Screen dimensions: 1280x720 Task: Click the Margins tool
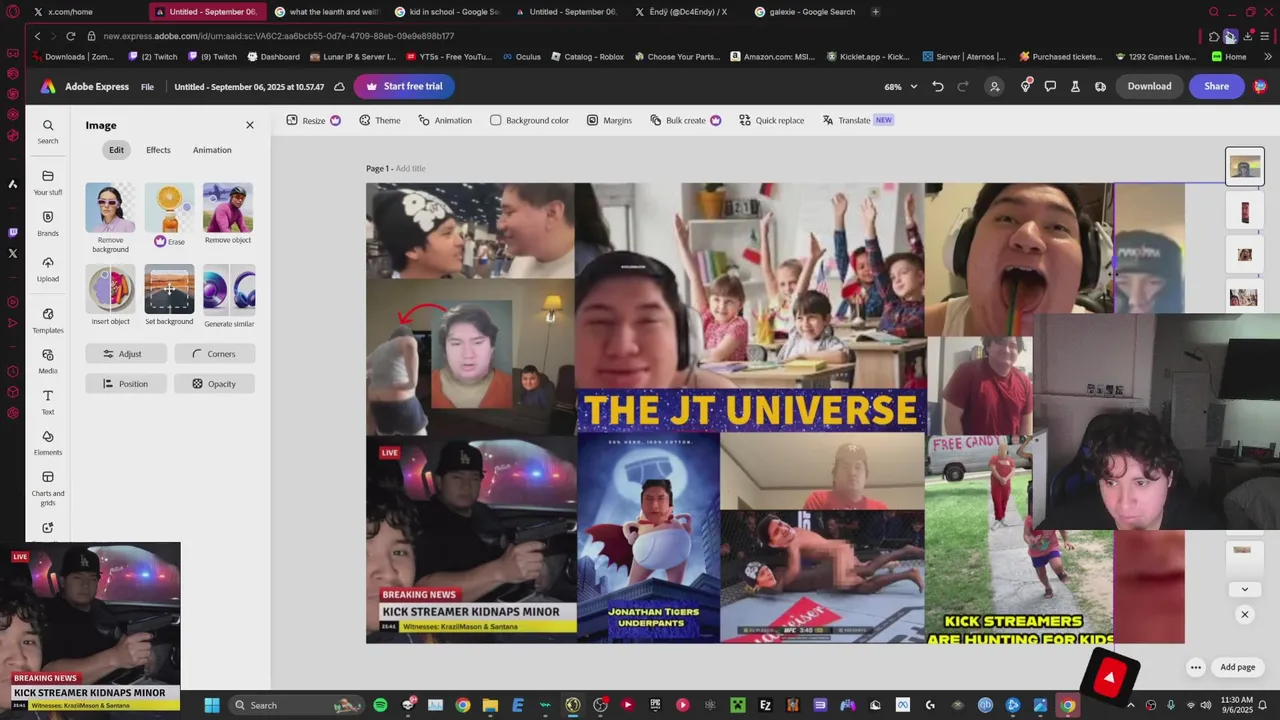[x=609, y=120]
